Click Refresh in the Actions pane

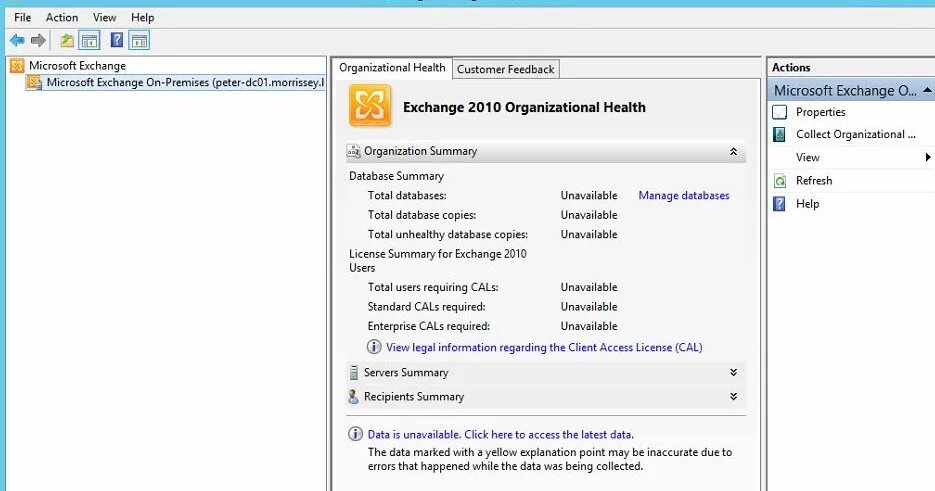tap(814, 180)
